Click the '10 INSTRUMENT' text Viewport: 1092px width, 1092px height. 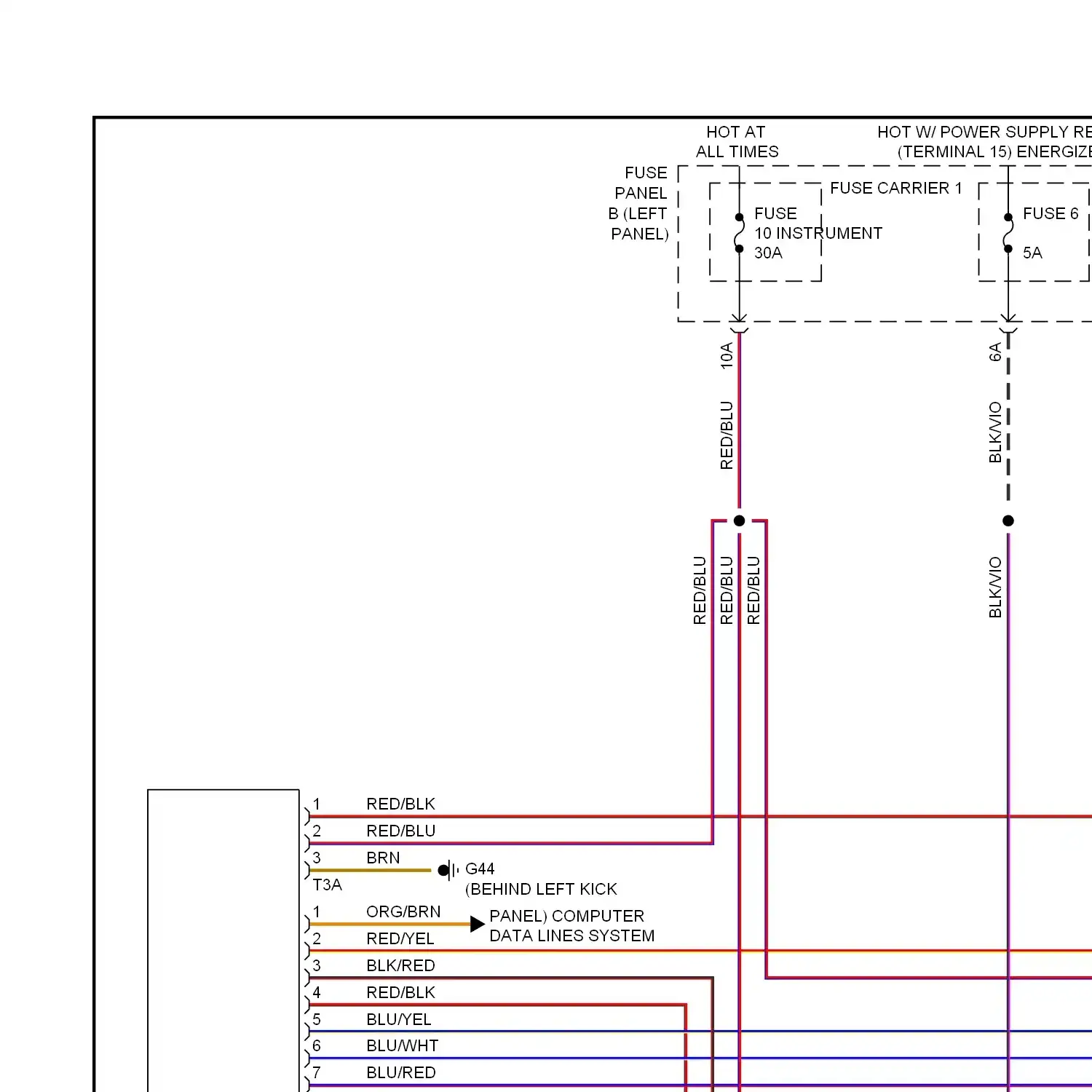[x=818, y=233]
